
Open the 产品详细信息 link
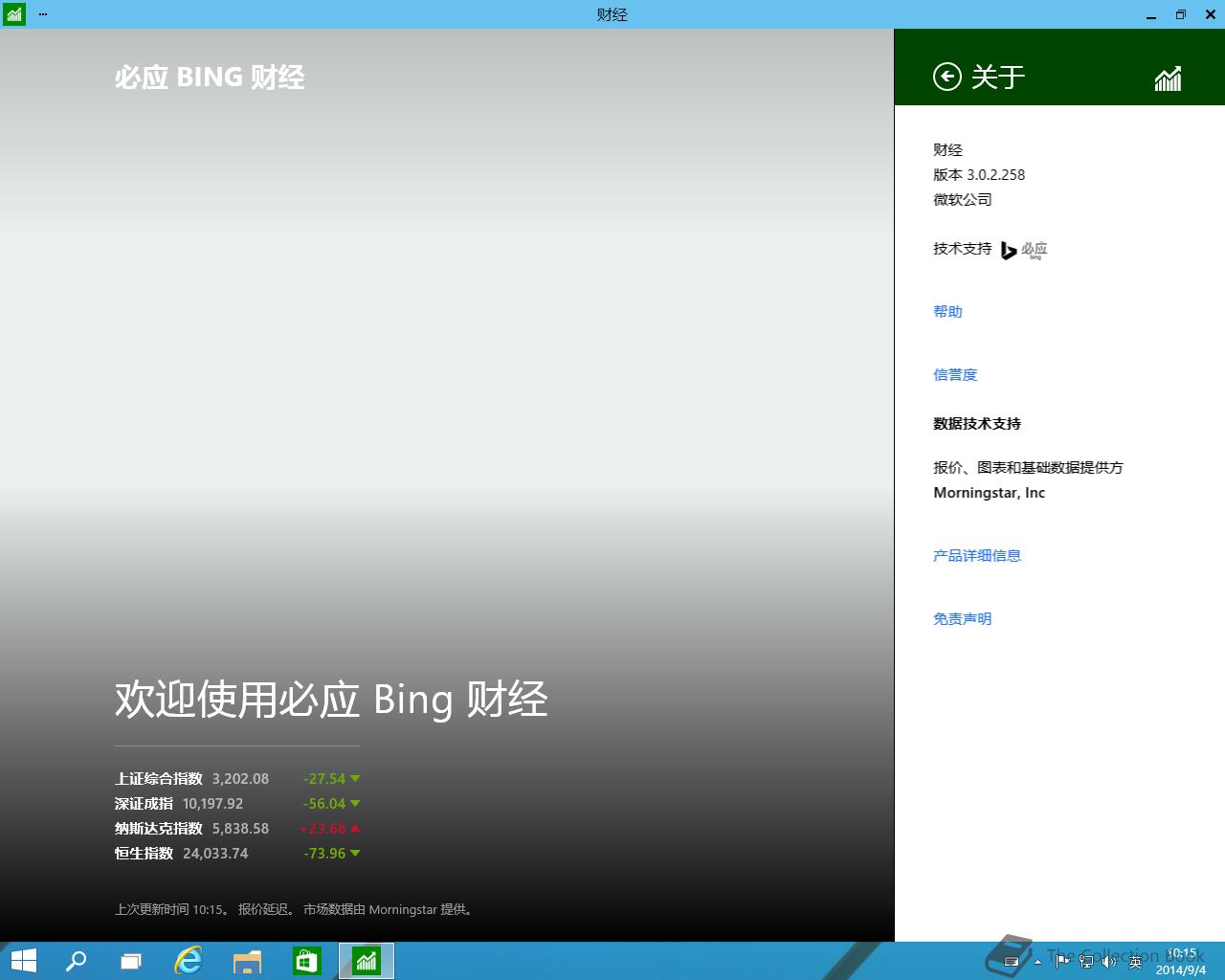pos(977,555)
